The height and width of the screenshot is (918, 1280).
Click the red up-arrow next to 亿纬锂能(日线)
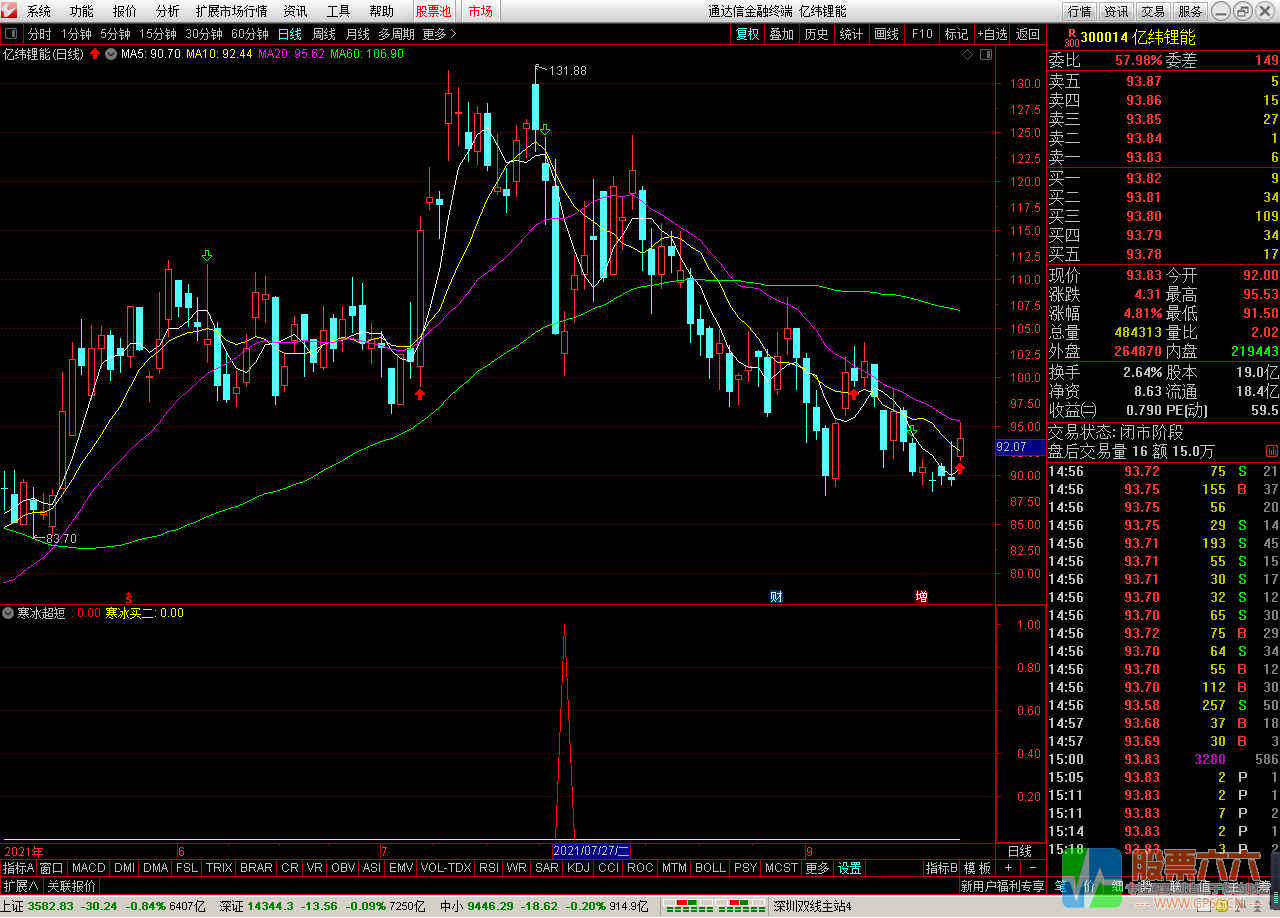pos(95,54)
